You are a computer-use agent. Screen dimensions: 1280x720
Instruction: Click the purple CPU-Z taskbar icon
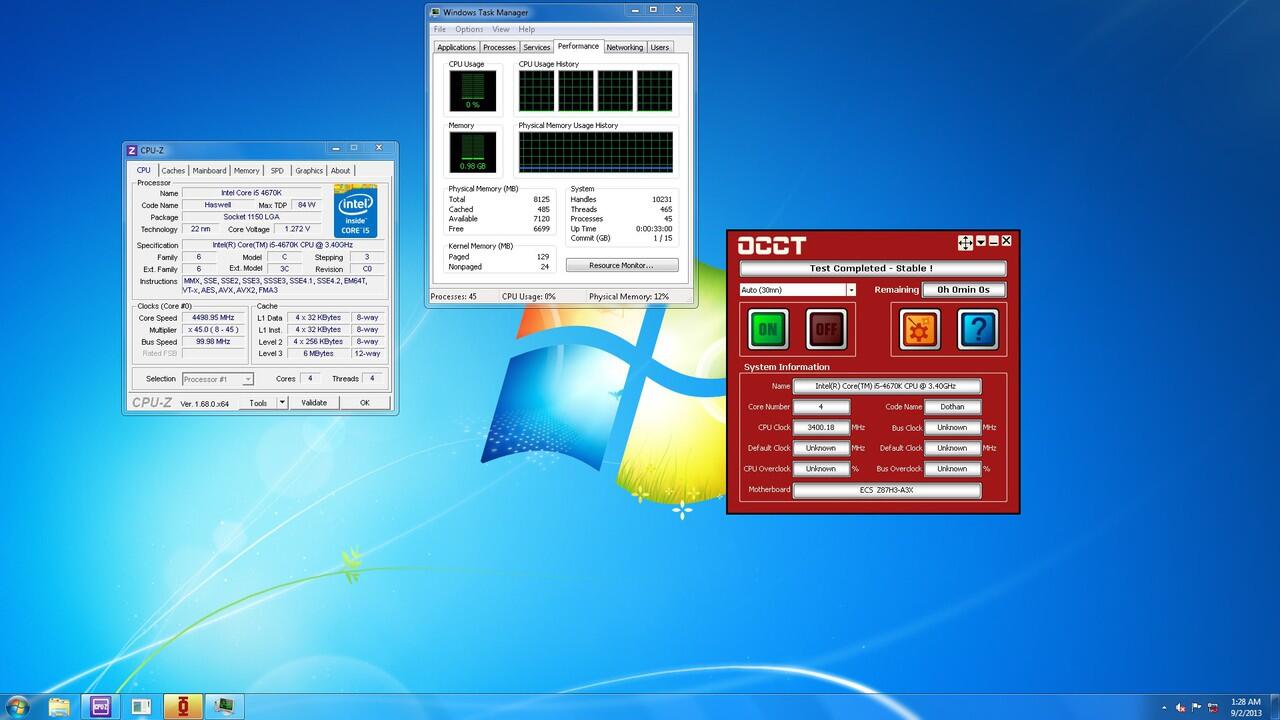(x=100, y=707)
